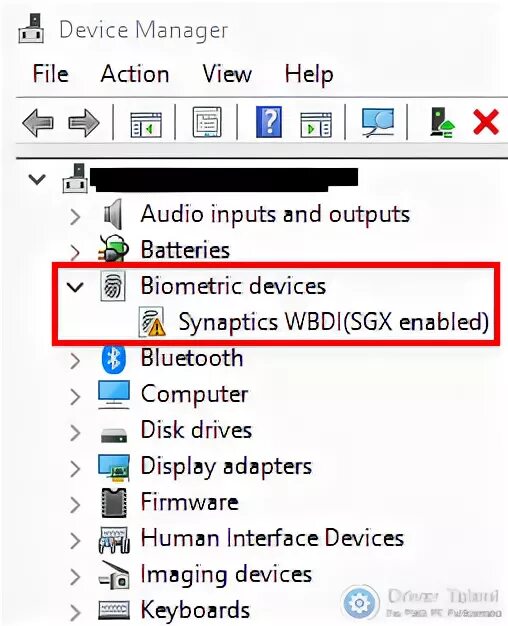Open the File menu

pyautogui.click(x=50, y=74)
